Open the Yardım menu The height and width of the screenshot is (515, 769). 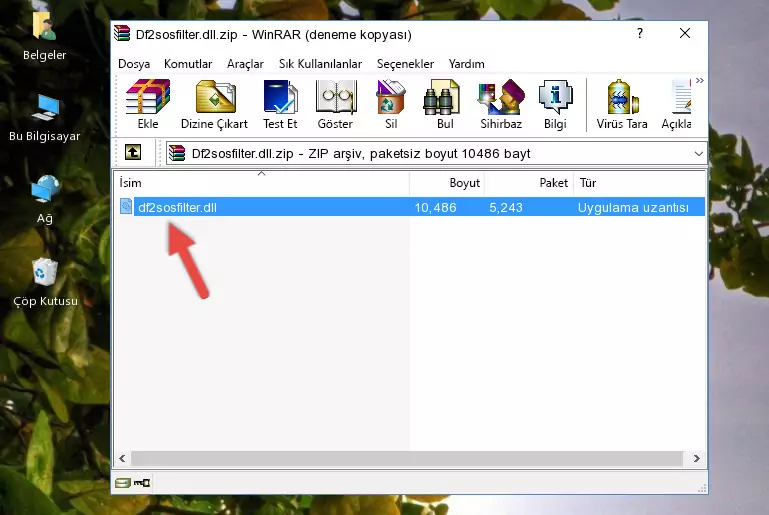[466, 64]
